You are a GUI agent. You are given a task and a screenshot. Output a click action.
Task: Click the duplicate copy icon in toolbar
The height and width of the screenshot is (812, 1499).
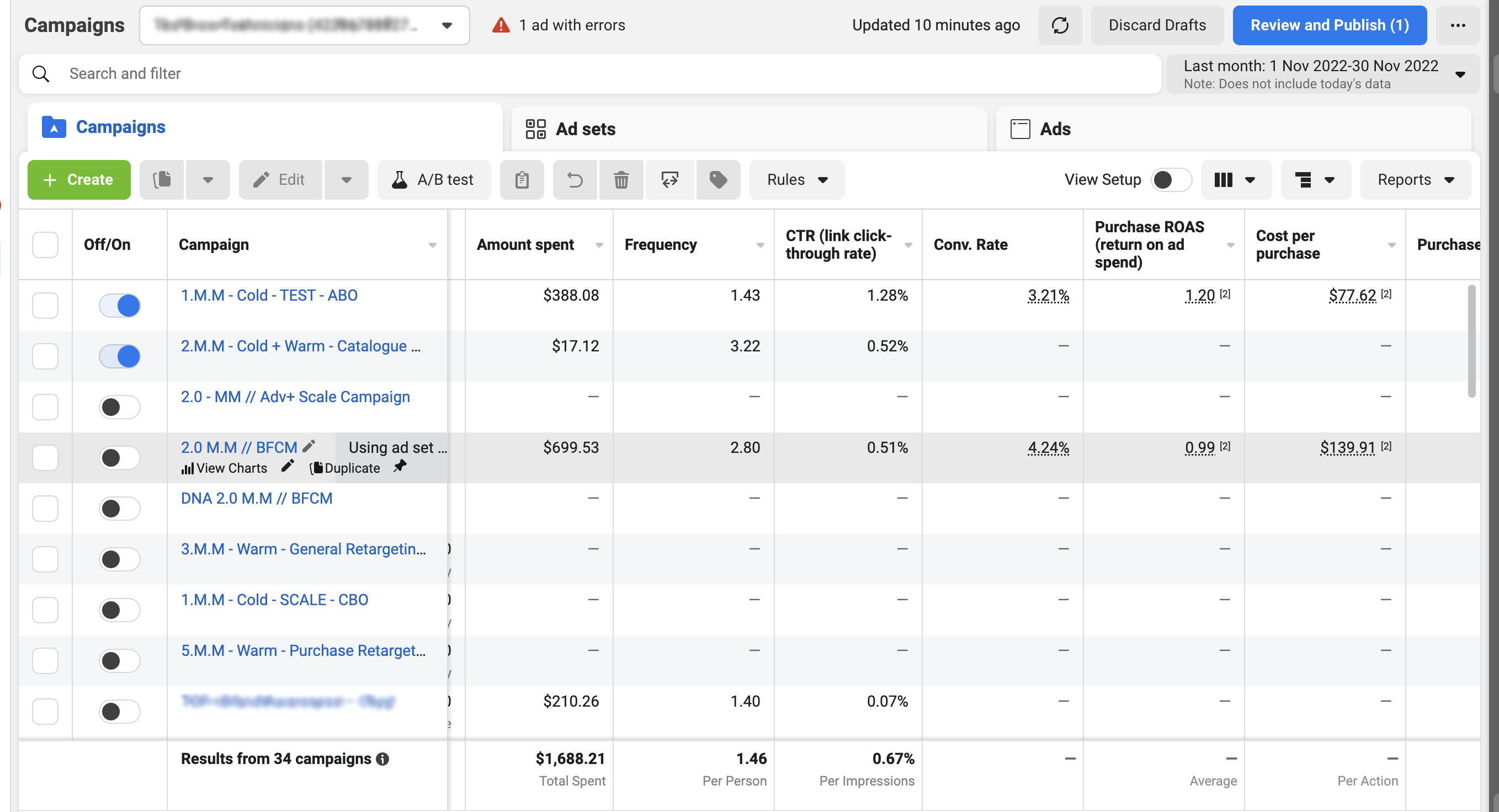pos(162,180)
